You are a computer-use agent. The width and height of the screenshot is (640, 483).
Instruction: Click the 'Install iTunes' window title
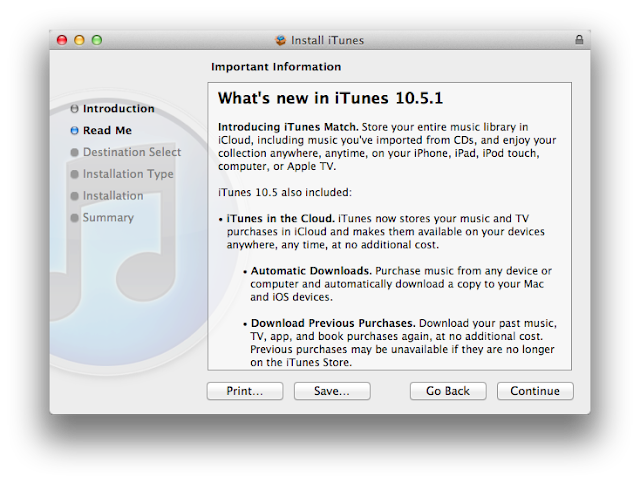coord(327,40)
